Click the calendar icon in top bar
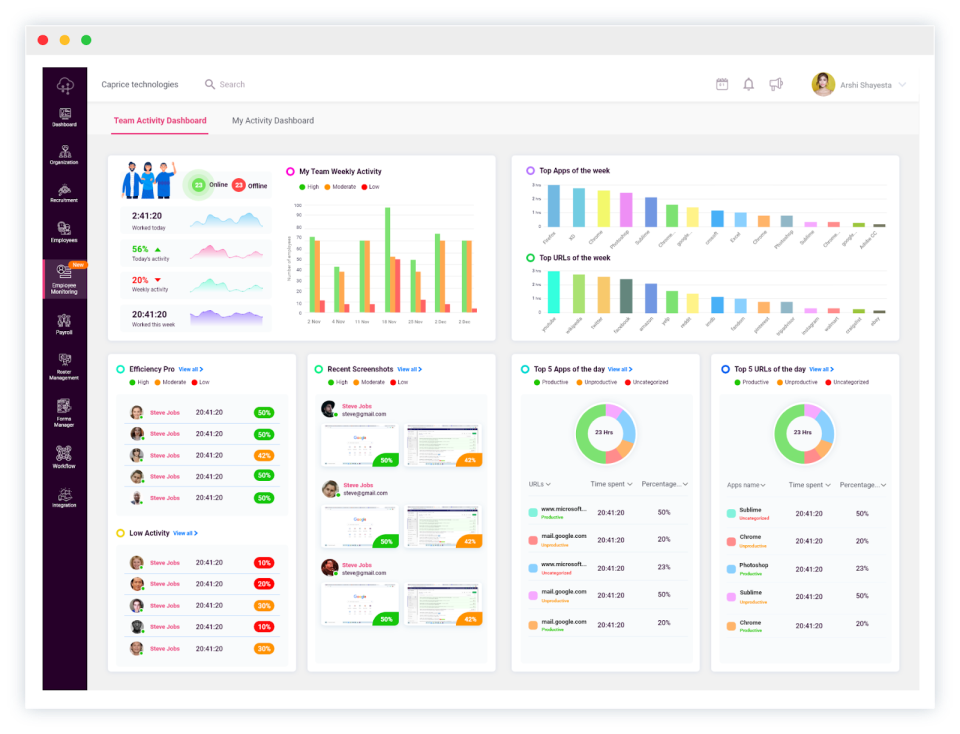The image size is (960, 734). point(722,84)
